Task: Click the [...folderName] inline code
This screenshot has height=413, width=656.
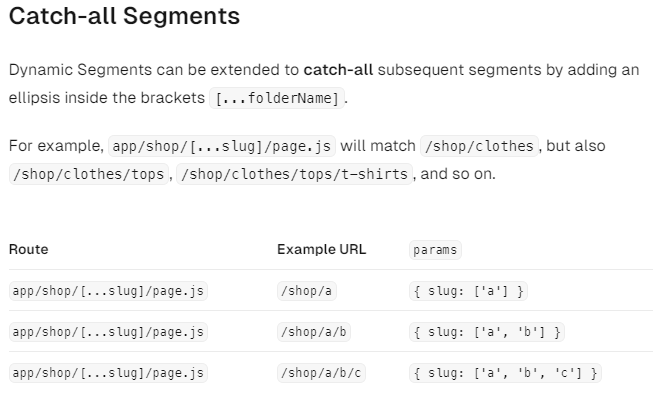Action: point(279,99)
